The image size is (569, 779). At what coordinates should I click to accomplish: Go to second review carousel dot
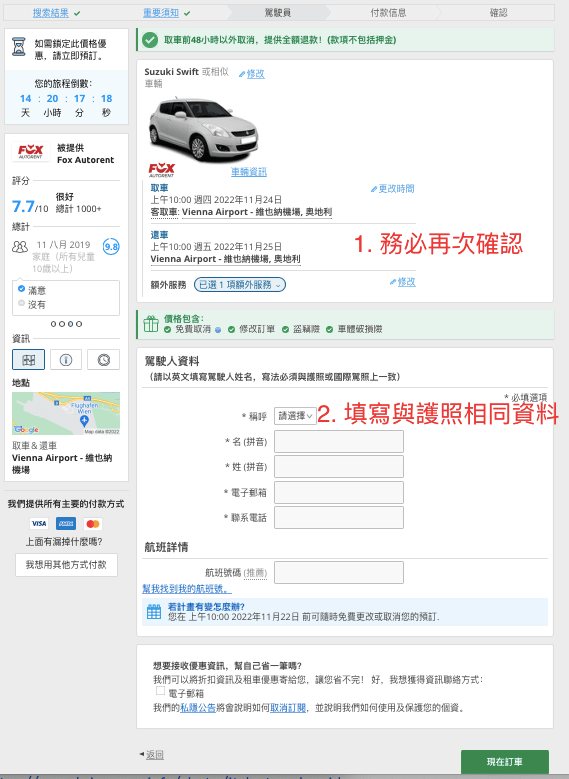coord(62,324)
